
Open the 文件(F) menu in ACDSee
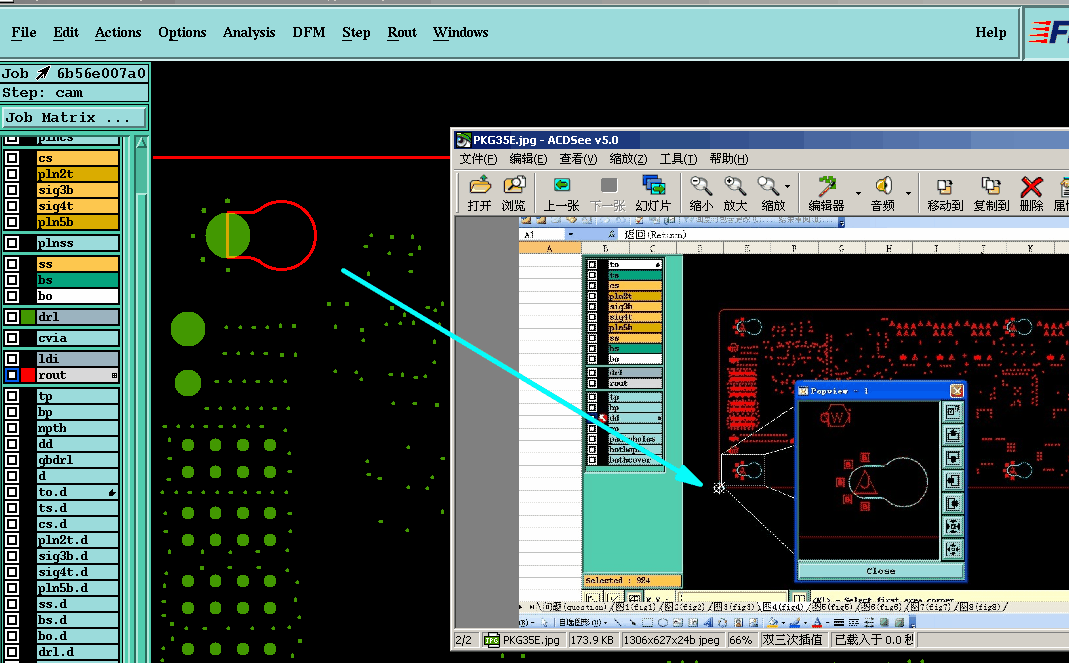pos(478,159)
